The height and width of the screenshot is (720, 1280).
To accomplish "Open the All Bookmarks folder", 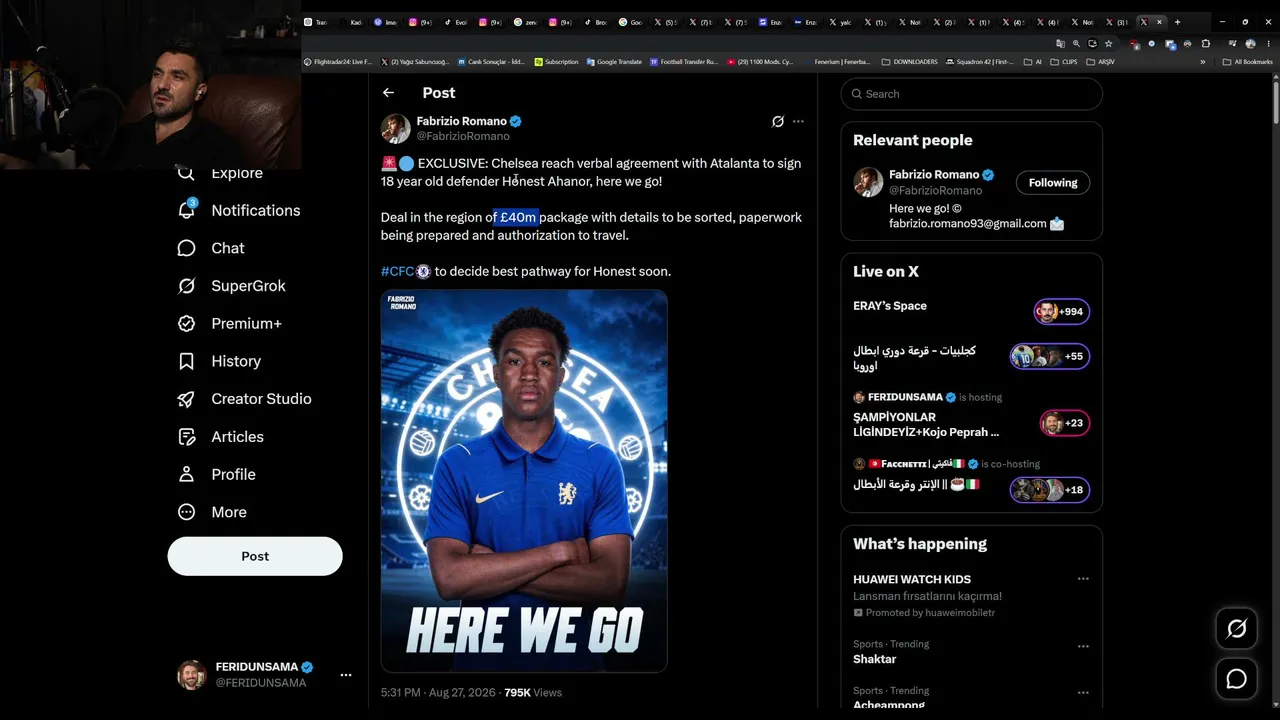I will (1247, 62).
